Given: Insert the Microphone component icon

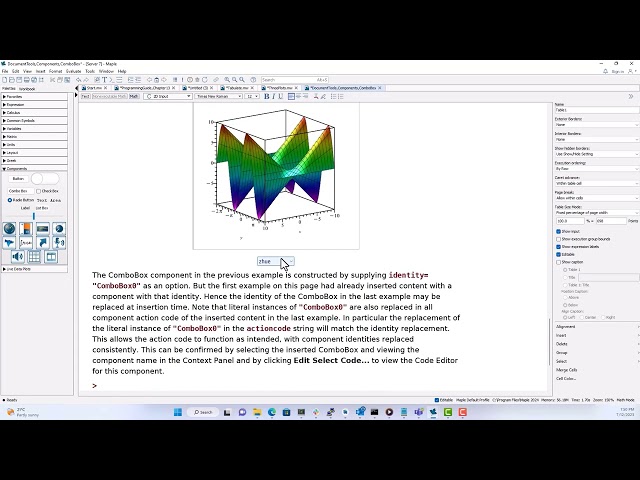Looking at the screenshot, I should click(59, 242).
